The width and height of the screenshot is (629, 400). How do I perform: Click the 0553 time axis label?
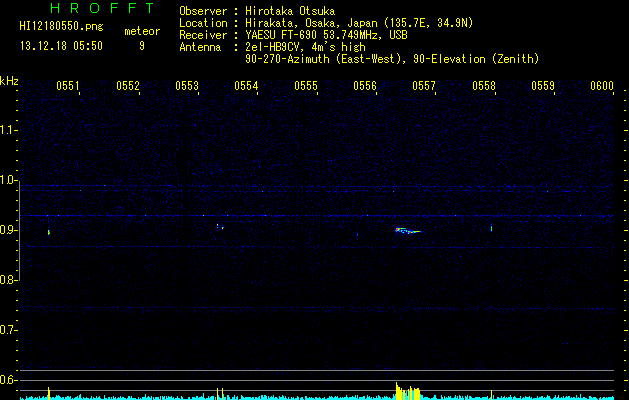click(x=187, y=86)
